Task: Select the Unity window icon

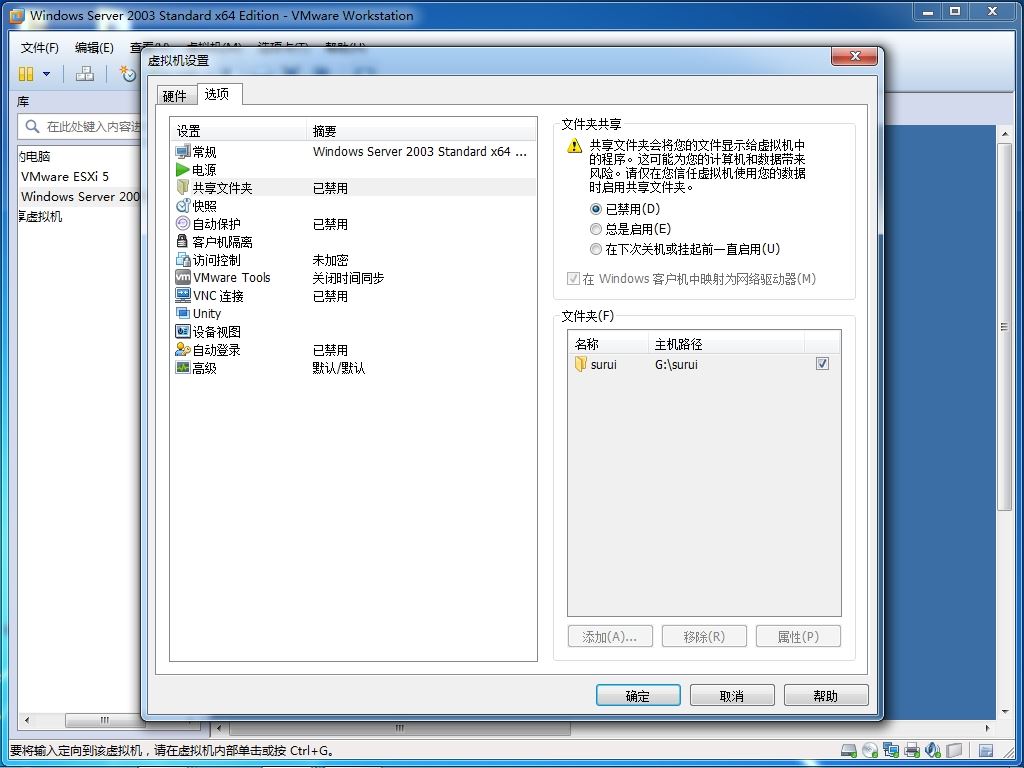Action: pyautogui.click(x=183, y=313)
